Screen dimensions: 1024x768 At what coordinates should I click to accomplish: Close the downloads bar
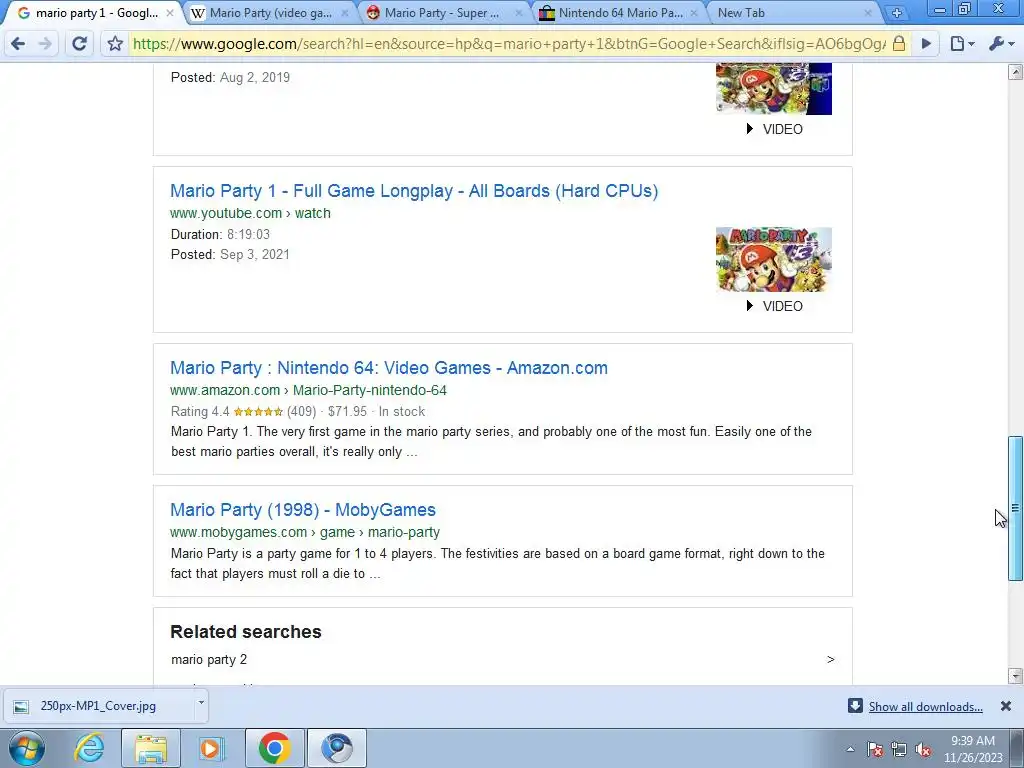click(x=1006, y=706)
